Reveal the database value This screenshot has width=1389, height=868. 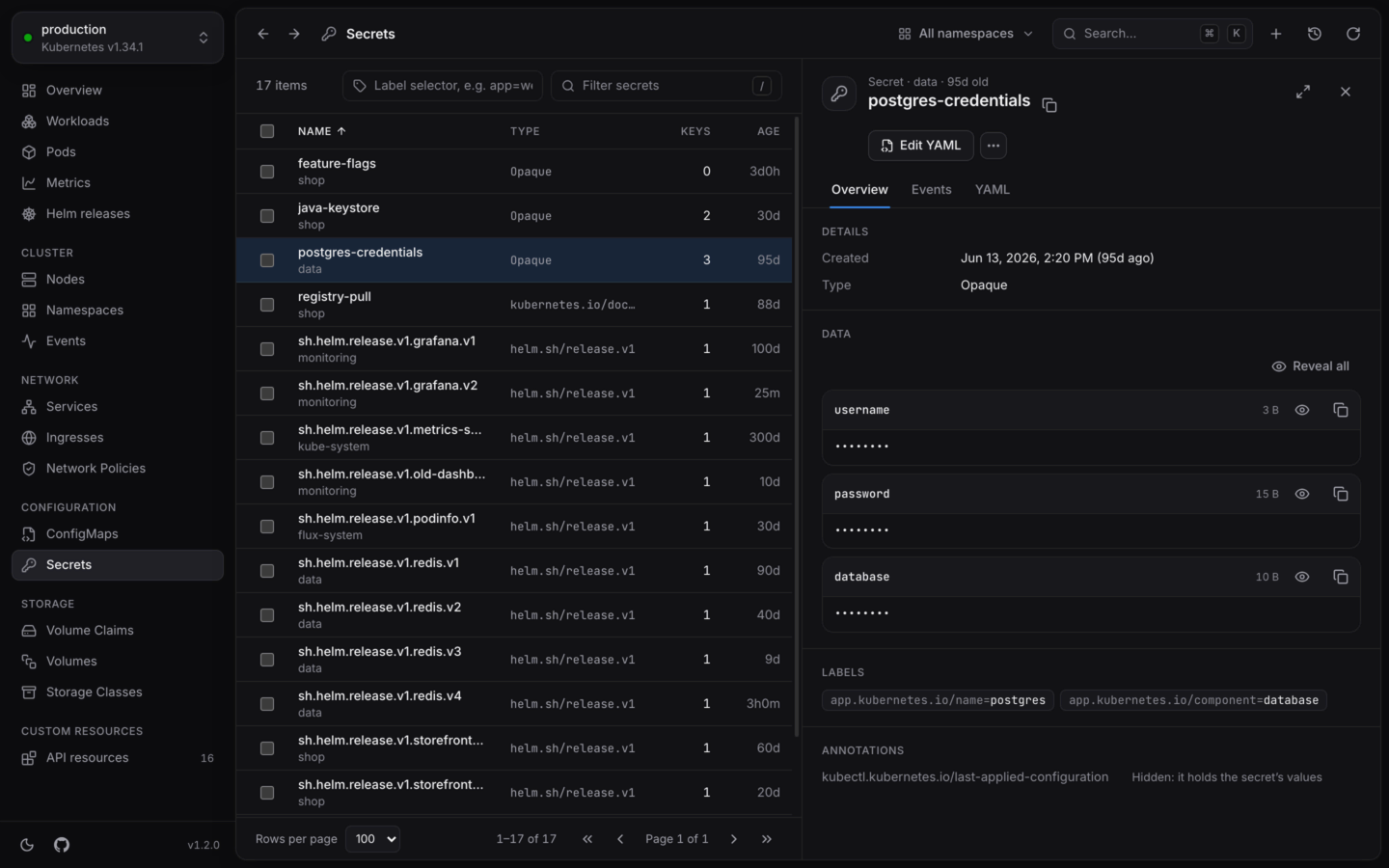coord(1302,577)
